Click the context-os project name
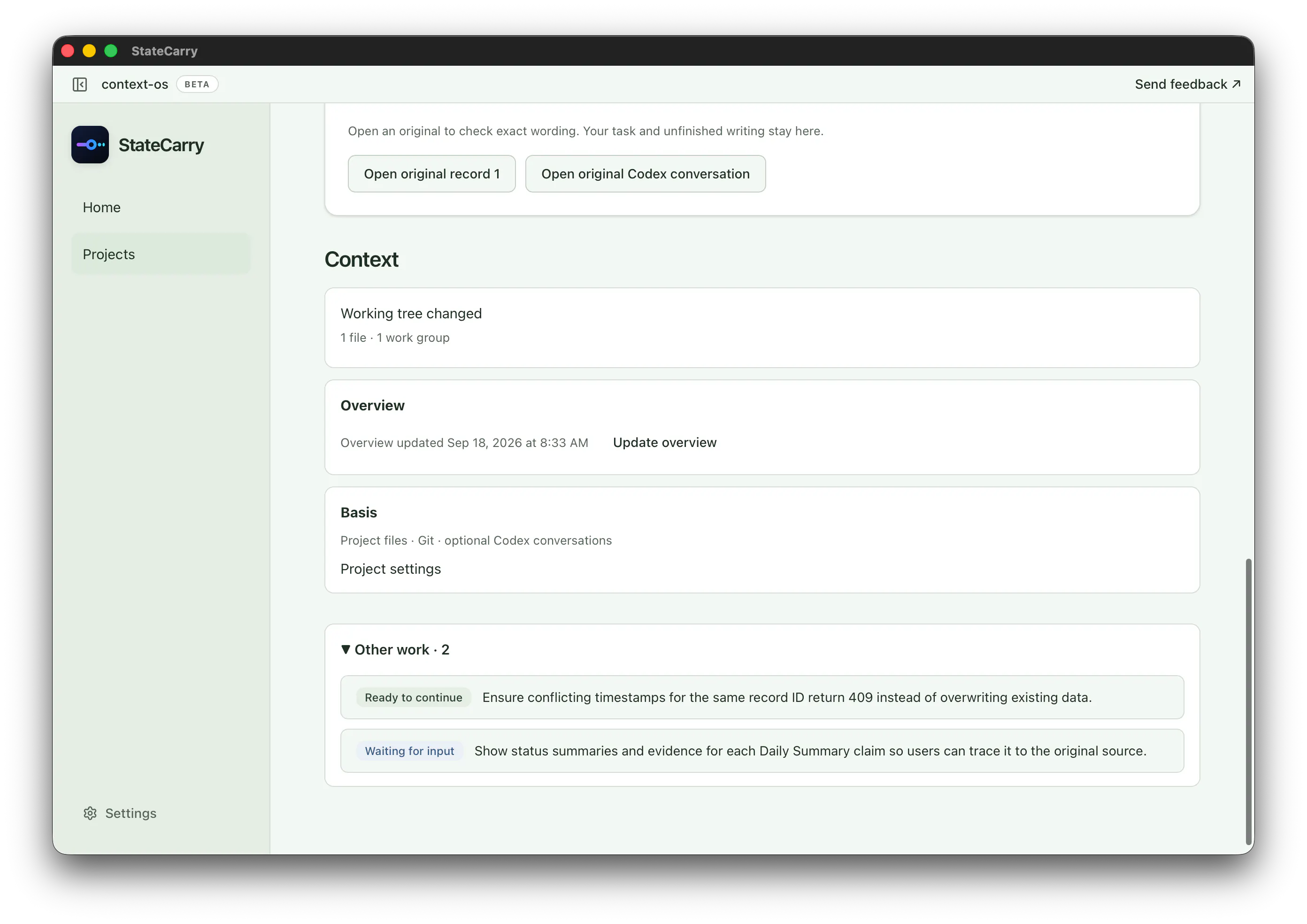 [x=135, y=84]
